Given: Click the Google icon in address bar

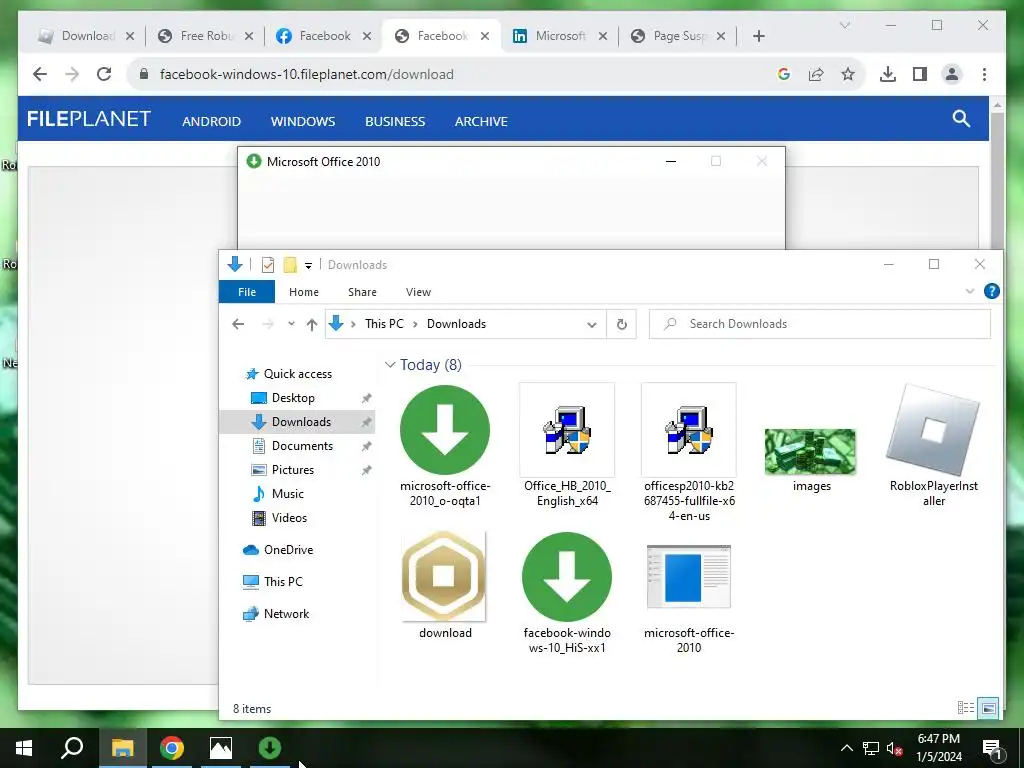Looking at the screenshot, I should [x=784, y=74].
